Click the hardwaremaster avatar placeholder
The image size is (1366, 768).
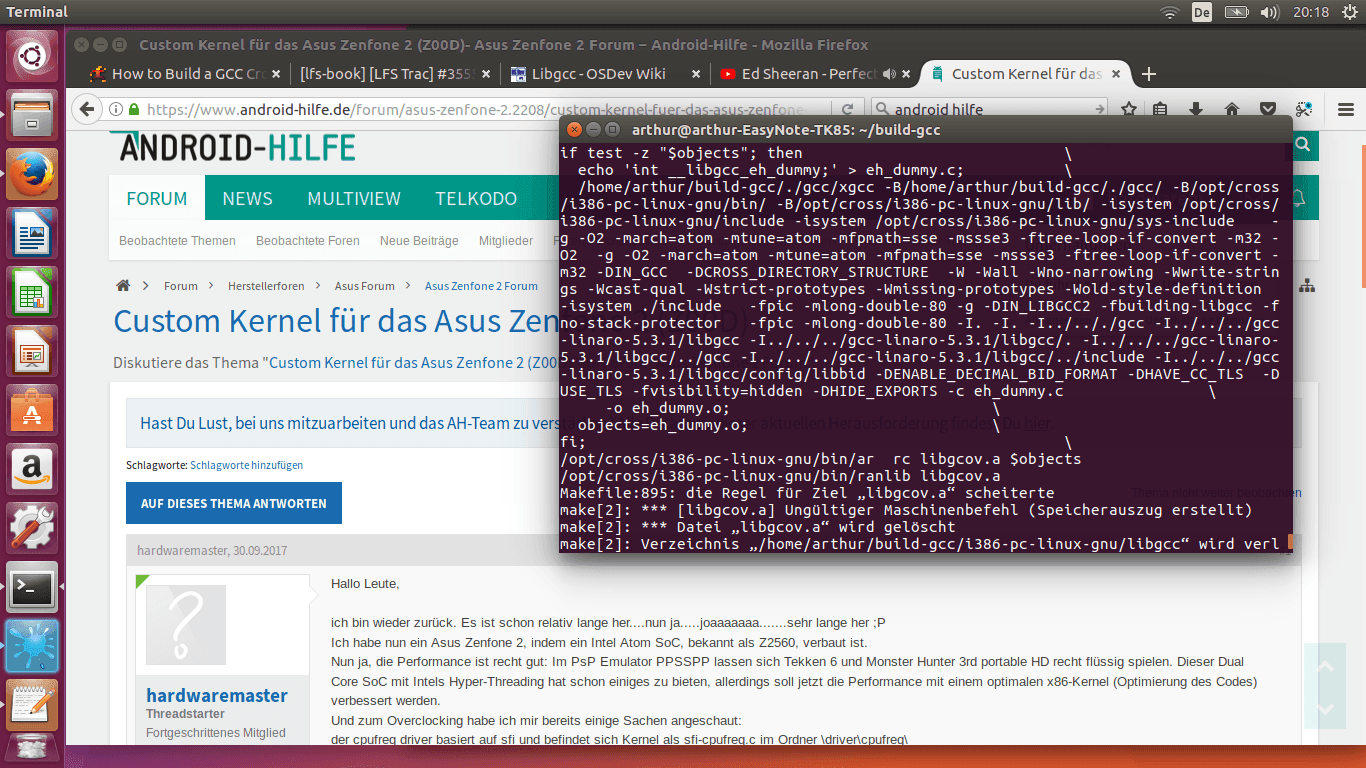pyautogui.click(x=186, y=625)
